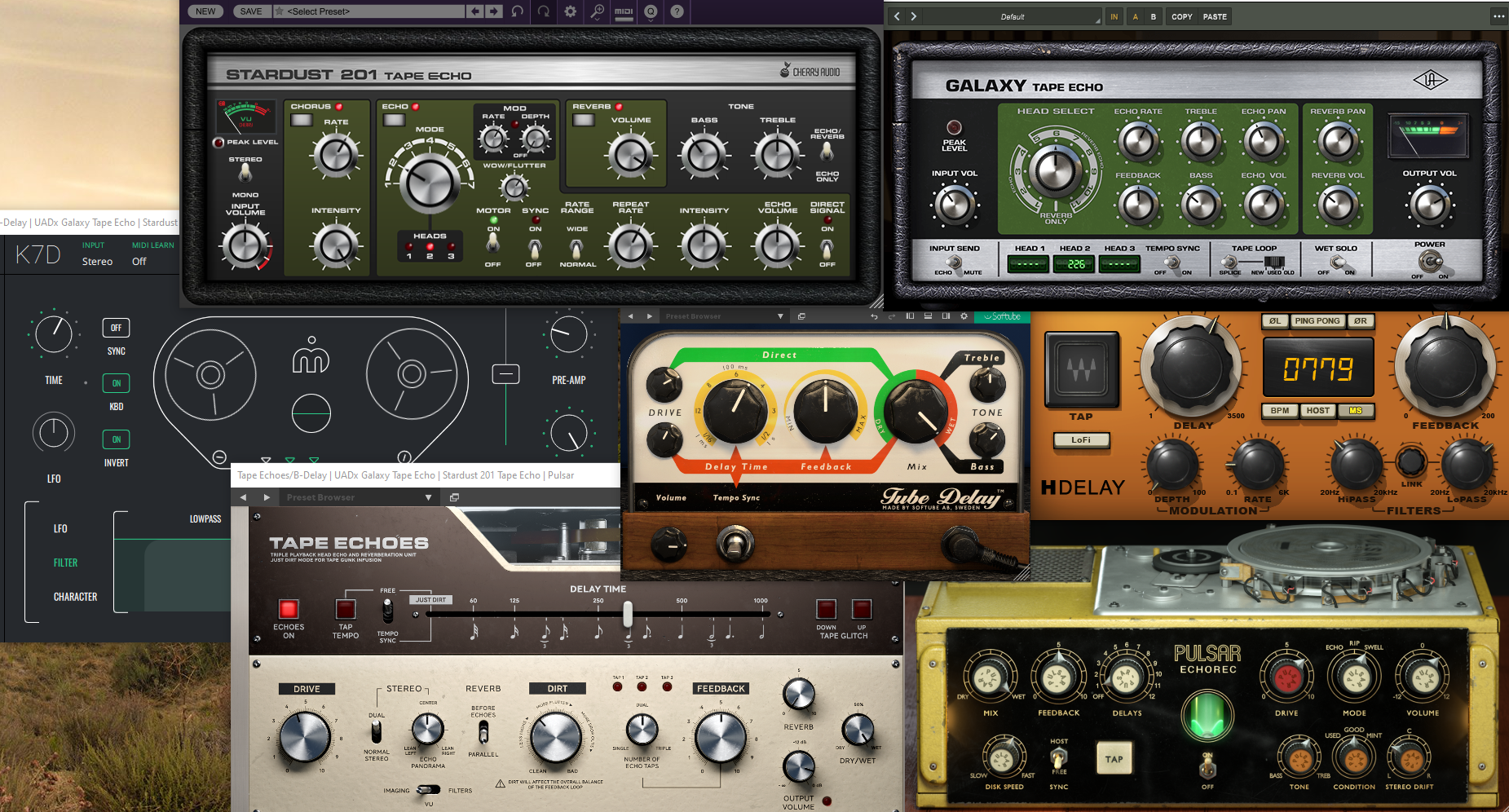
Task: Click PING PONG button in H-Delay
Action: pyautogui.click(x=1317, y=321)
